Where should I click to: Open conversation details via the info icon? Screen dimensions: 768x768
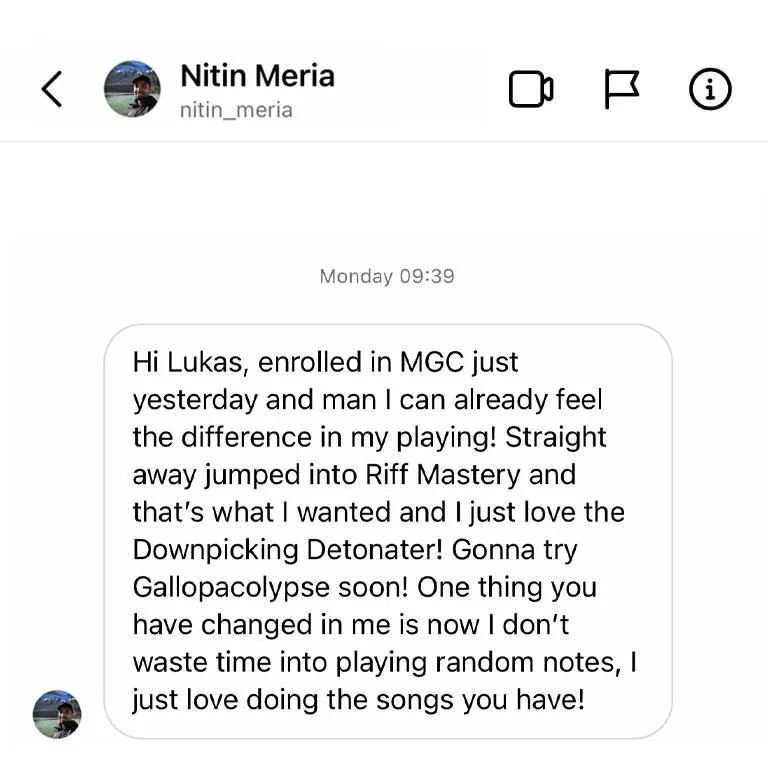[x=710, y=89]
